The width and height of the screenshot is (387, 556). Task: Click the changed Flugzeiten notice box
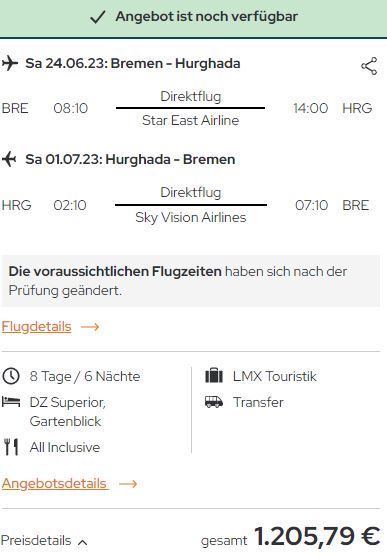191,281
